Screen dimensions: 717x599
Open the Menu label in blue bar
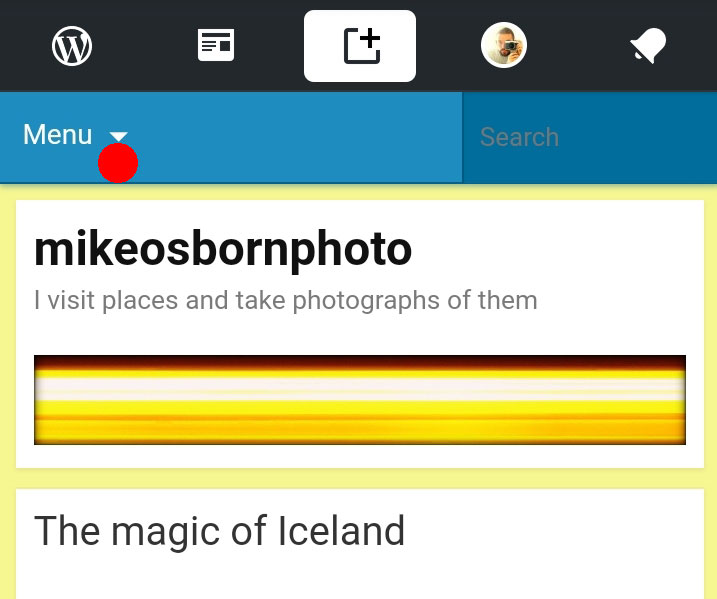point(58,135)
